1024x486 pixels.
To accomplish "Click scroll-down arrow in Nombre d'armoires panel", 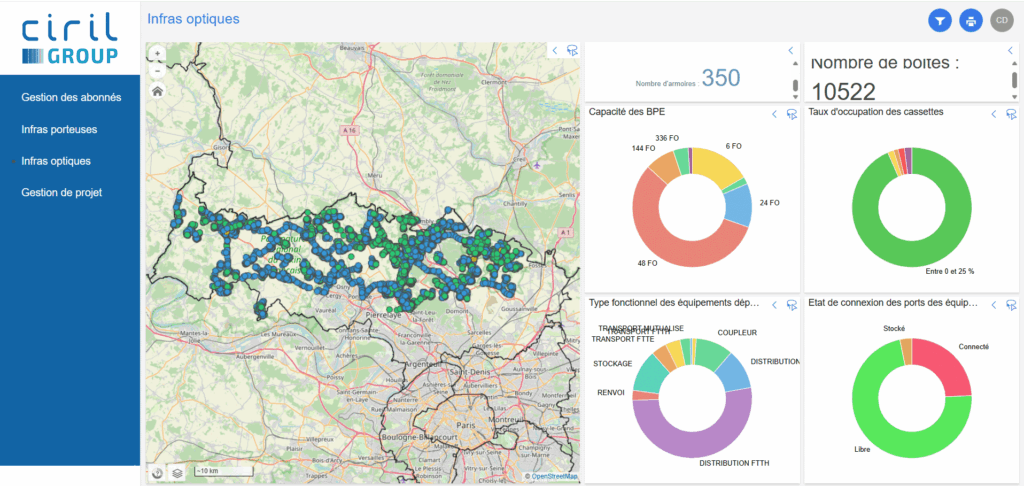I will point(795,97).
